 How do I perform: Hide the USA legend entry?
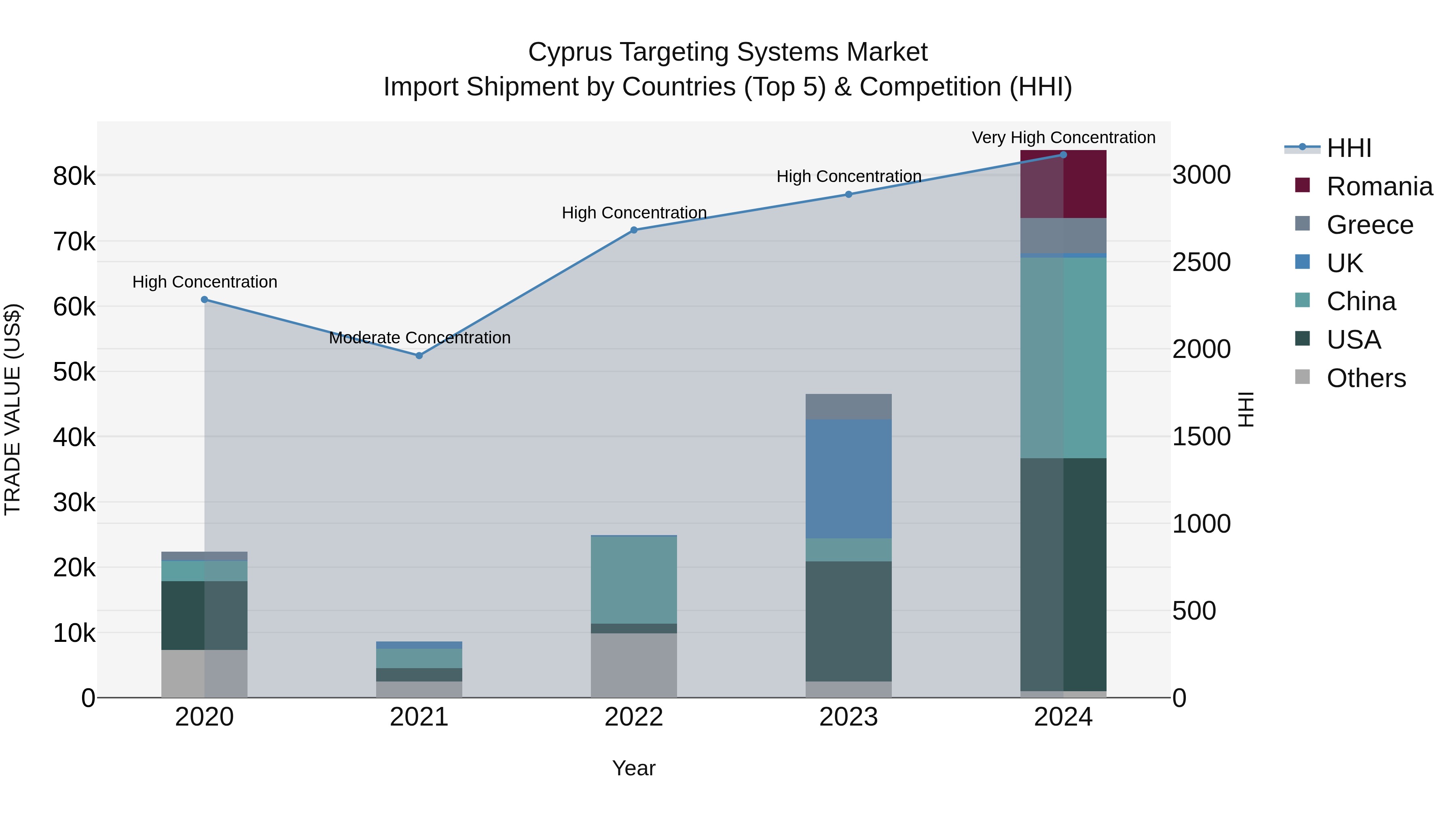(1353, 340)
